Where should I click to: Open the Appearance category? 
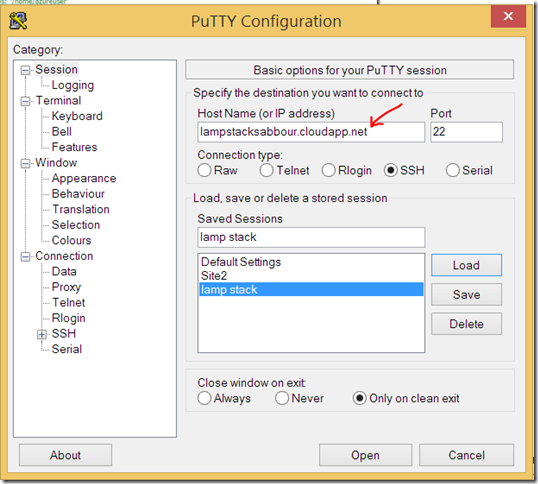(x=84, y=178)
